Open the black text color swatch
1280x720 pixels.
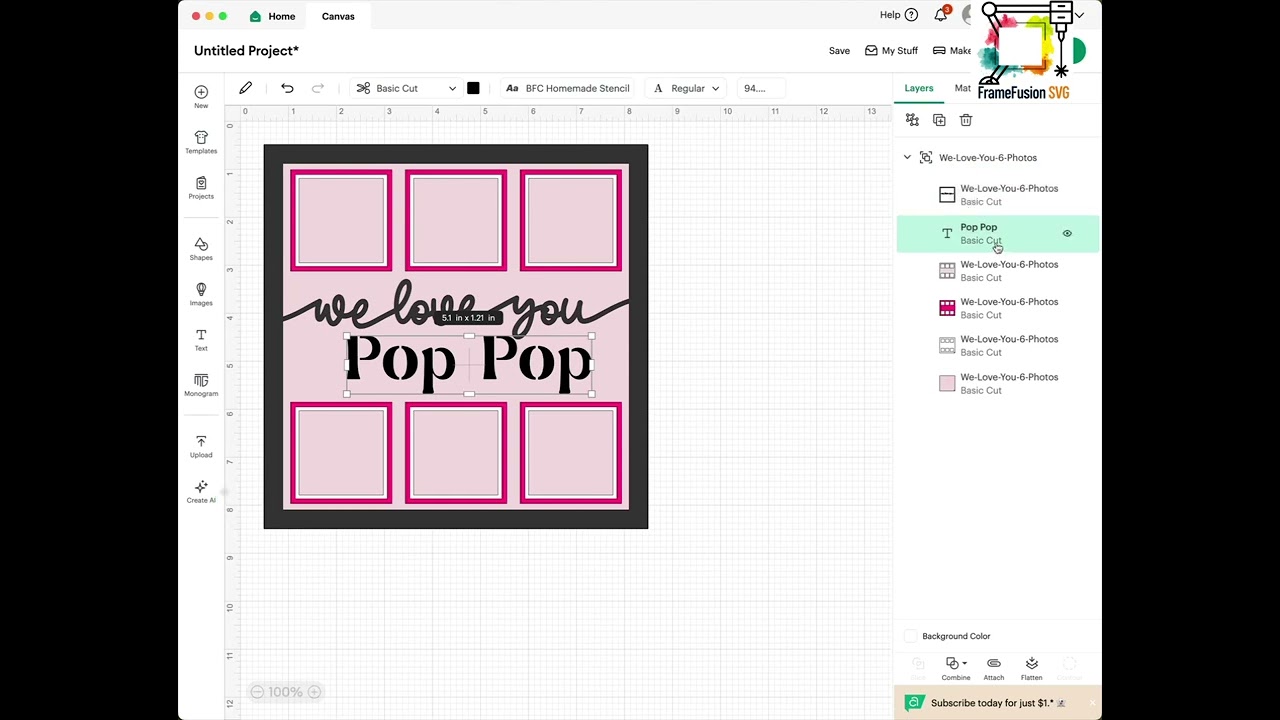tap(473, 88)
